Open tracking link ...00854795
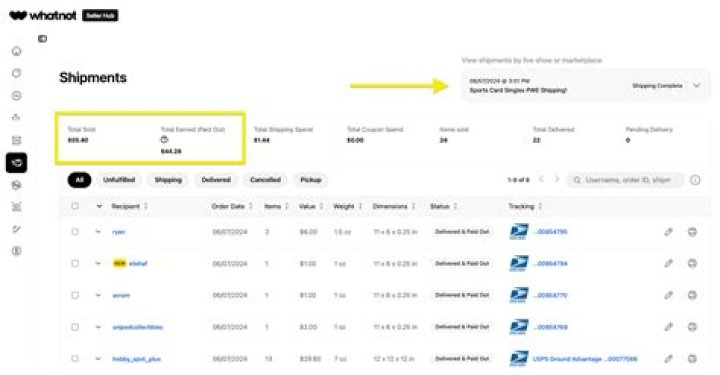 coord(550,232)
